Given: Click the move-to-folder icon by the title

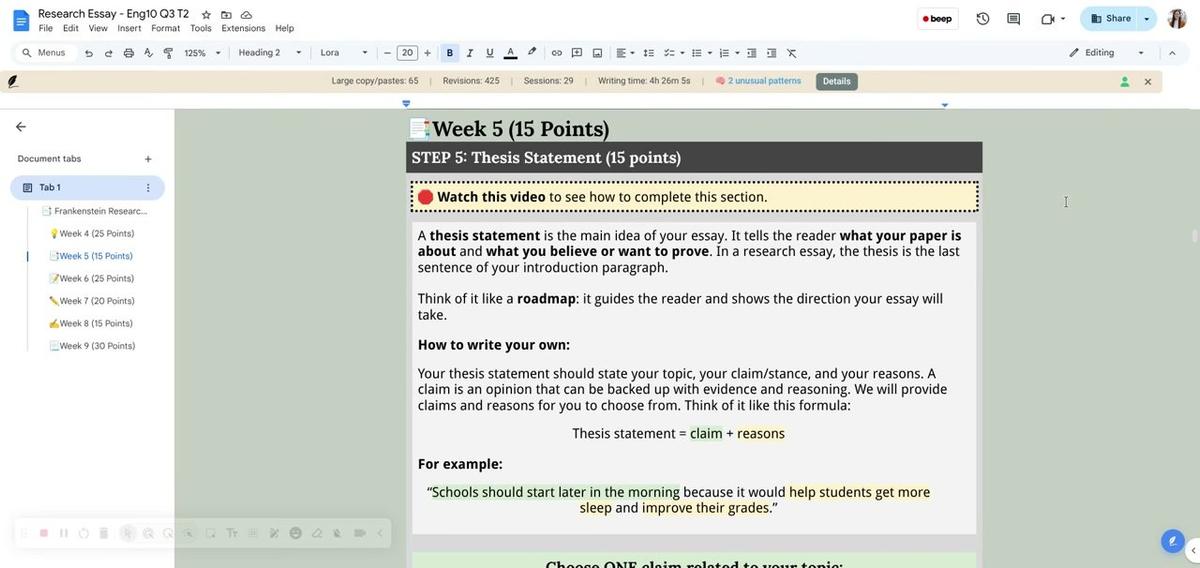Looking at the screenshot, I should click(x=226, y=15).
